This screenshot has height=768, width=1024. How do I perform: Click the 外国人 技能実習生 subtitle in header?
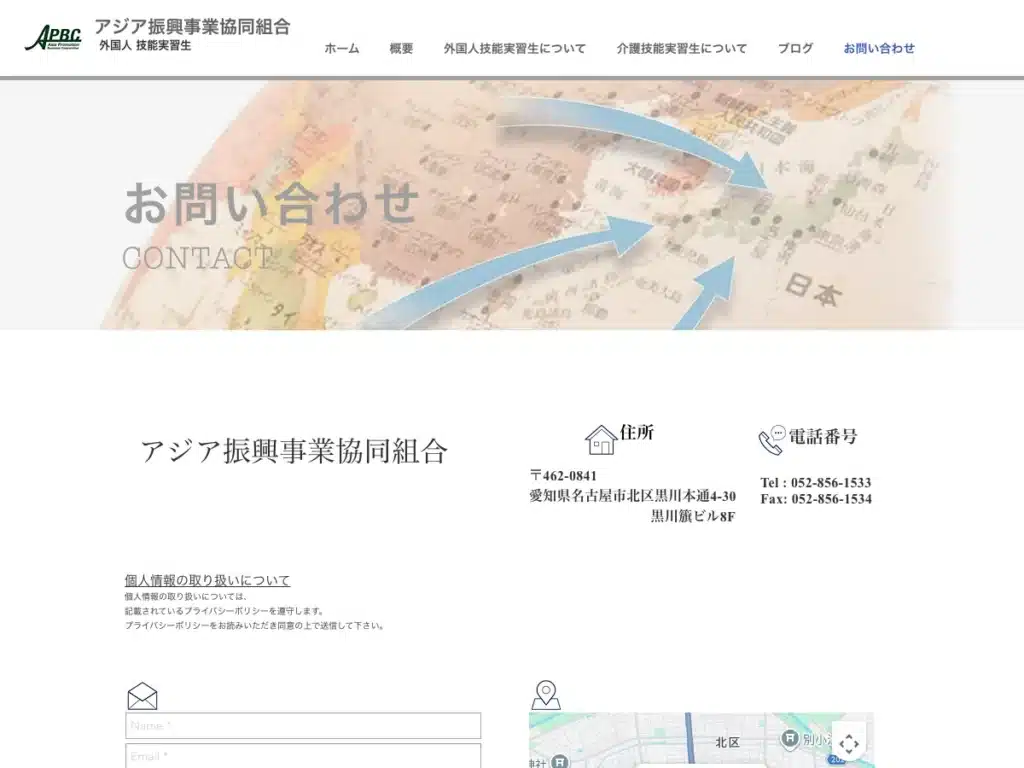click(x=145, y=46)
